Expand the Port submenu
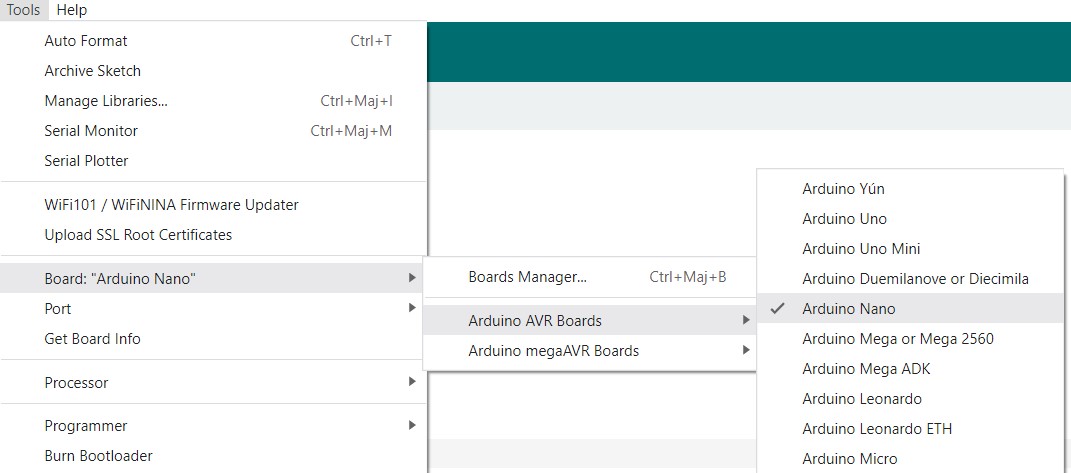This screenshot has height=473, width=1071. 58,309
